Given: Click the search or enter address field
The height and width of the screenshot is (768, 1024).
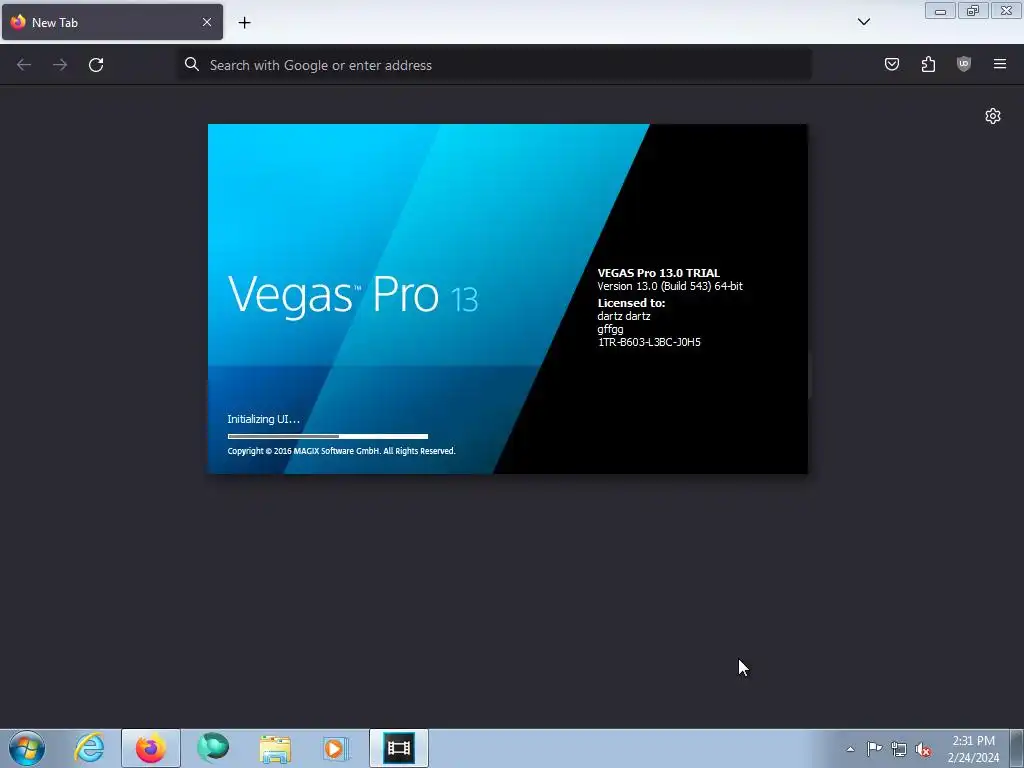Looking at the screenshot, I should [495, 65].
